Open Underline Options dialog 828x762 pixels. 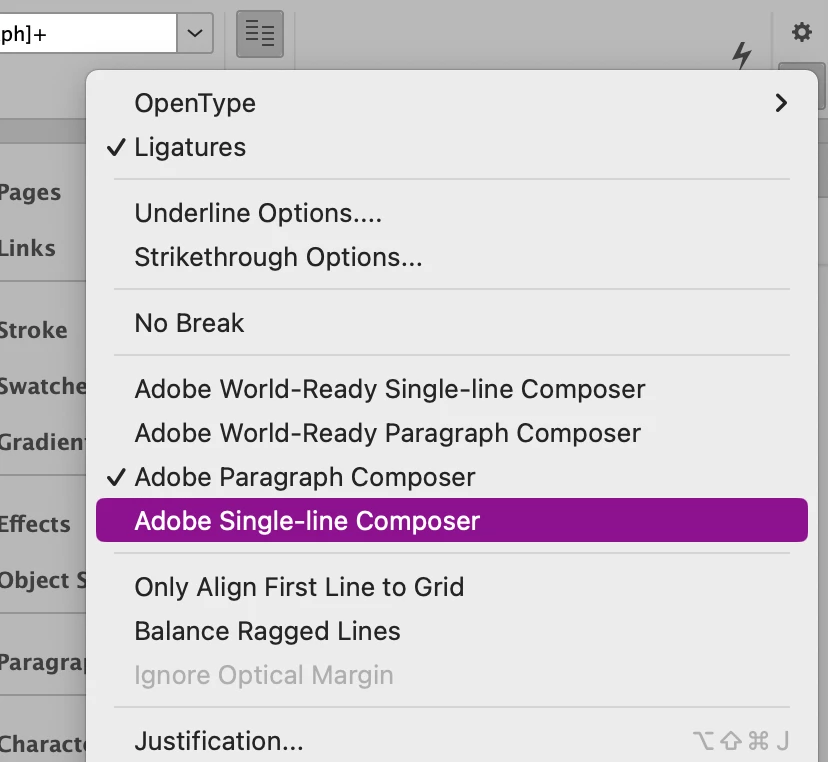(x=258, y=213)
